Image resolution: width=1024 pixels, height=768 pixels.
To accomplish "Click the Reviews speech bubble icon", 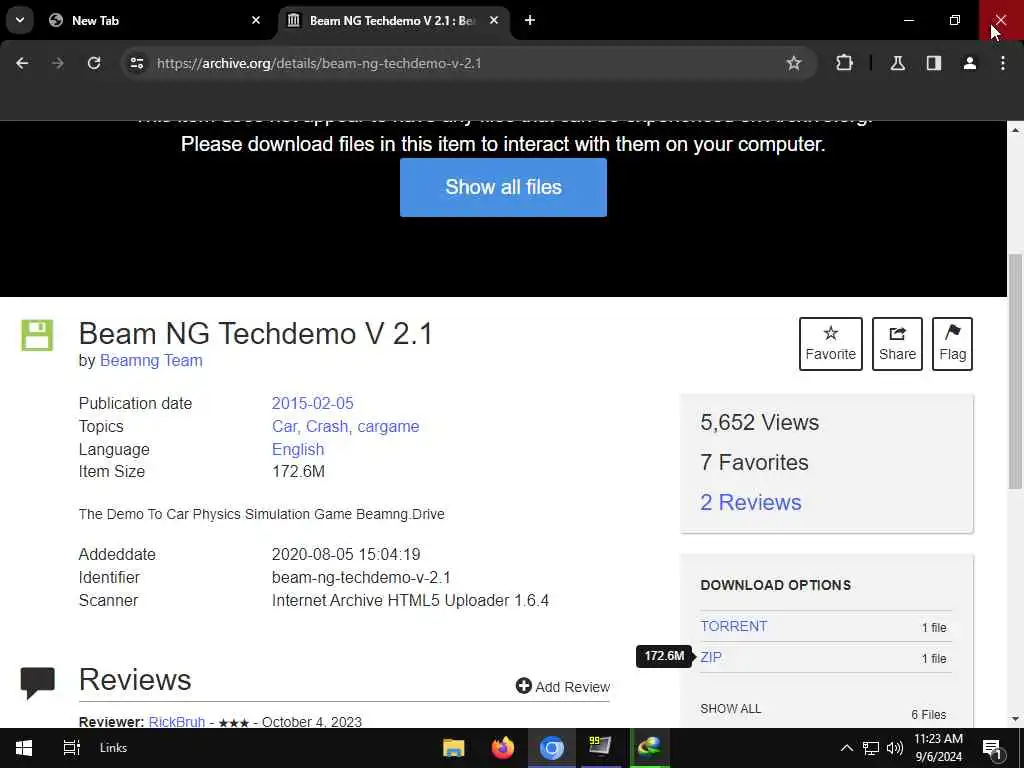I will click(x=37, y=683).
